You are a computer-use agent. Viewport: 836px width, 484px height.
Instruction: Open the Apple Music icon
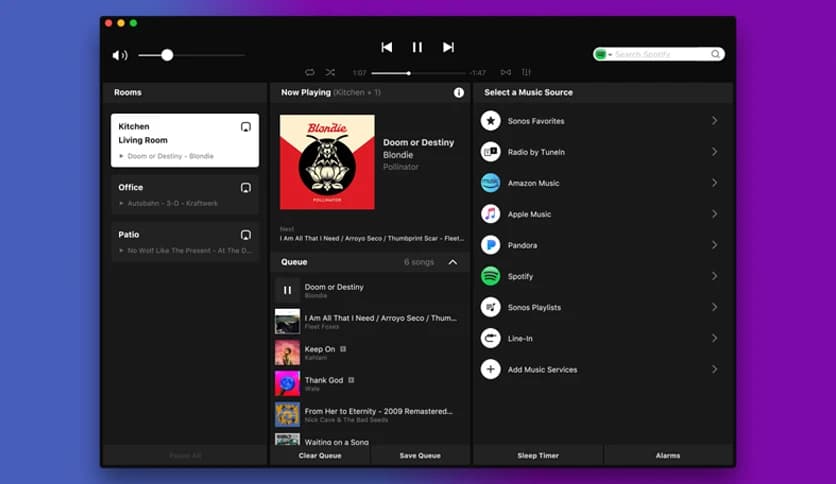491,214
